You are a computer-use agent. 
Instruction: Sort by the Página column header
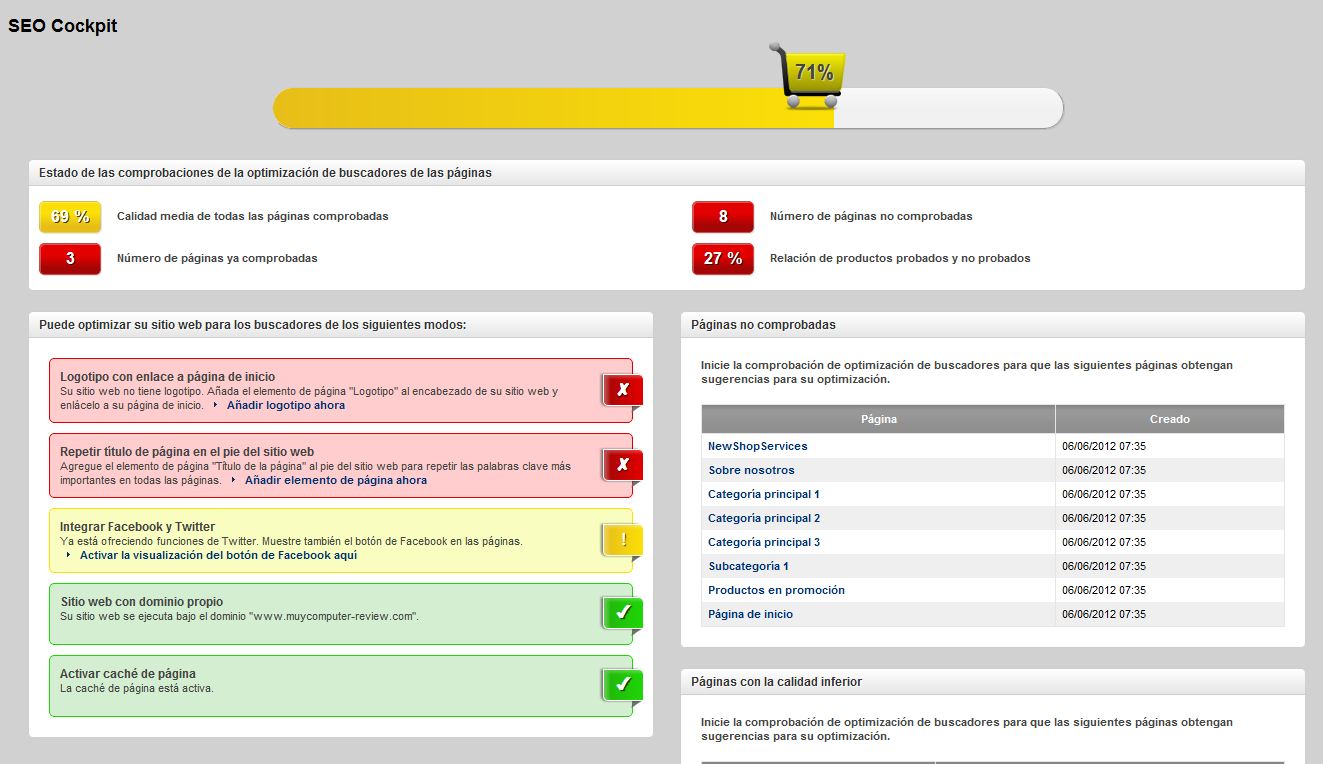coord(878,418)
